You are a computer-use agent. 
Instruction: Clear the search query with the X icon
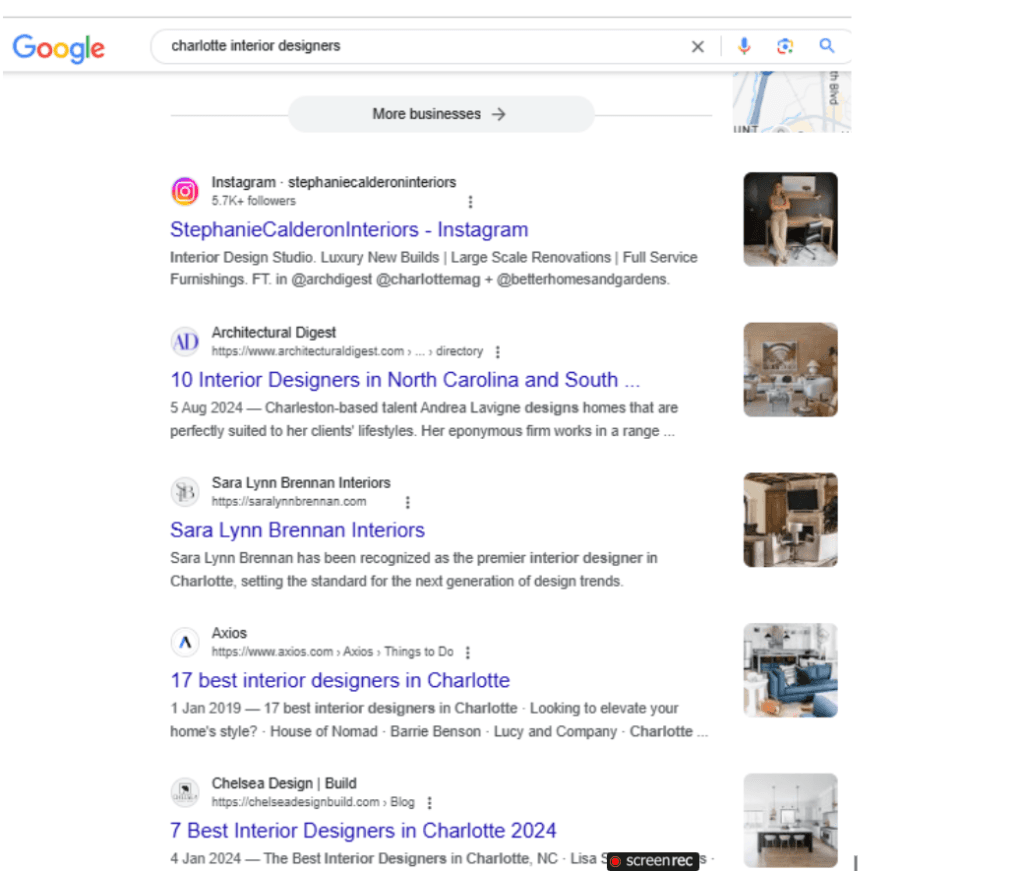tap(697, 46)
